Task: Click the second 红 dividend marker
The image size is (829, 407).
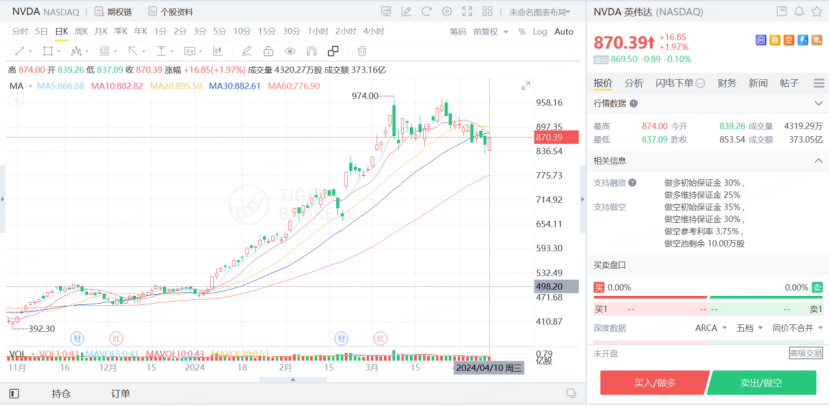Action: (x=380, y=337)
